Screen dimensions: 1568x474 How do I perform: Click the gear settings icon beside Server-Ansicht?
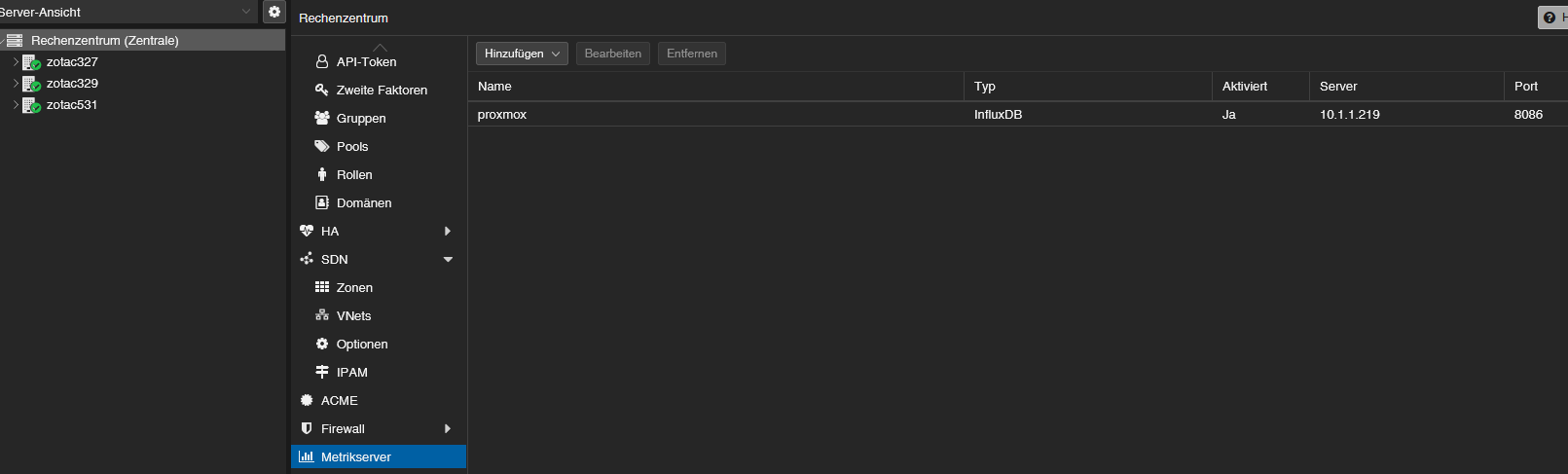(274, 12)
